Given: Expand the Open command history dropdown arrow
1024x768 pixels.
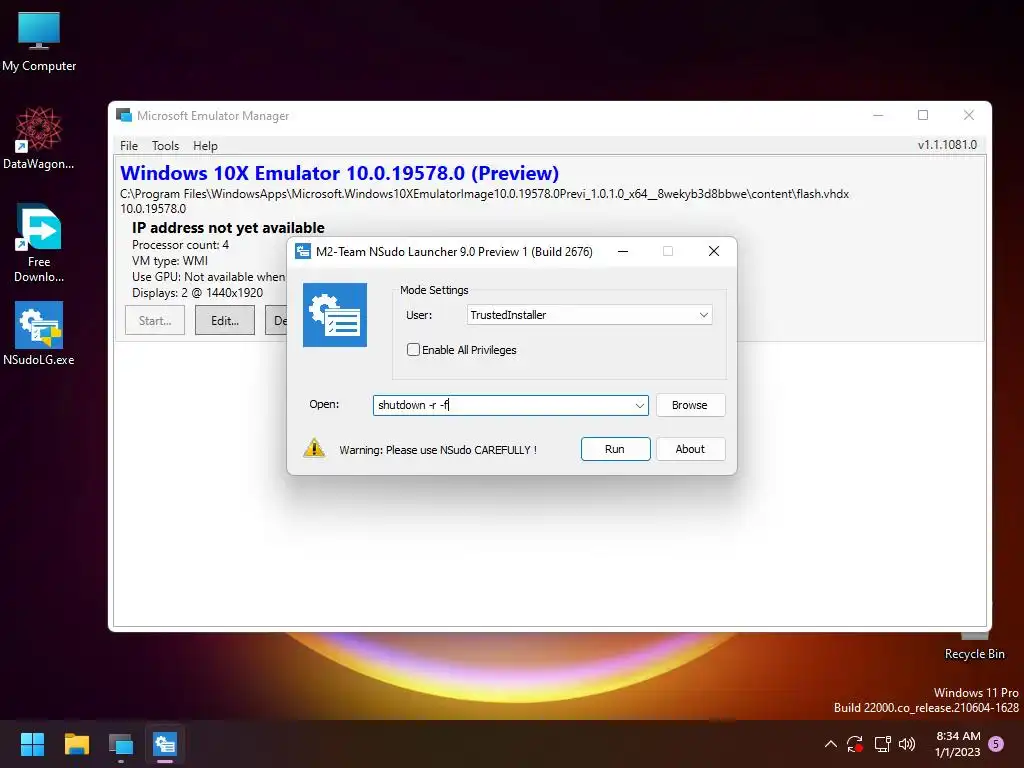Looking at the screenshot, I should tap(639, 406).
